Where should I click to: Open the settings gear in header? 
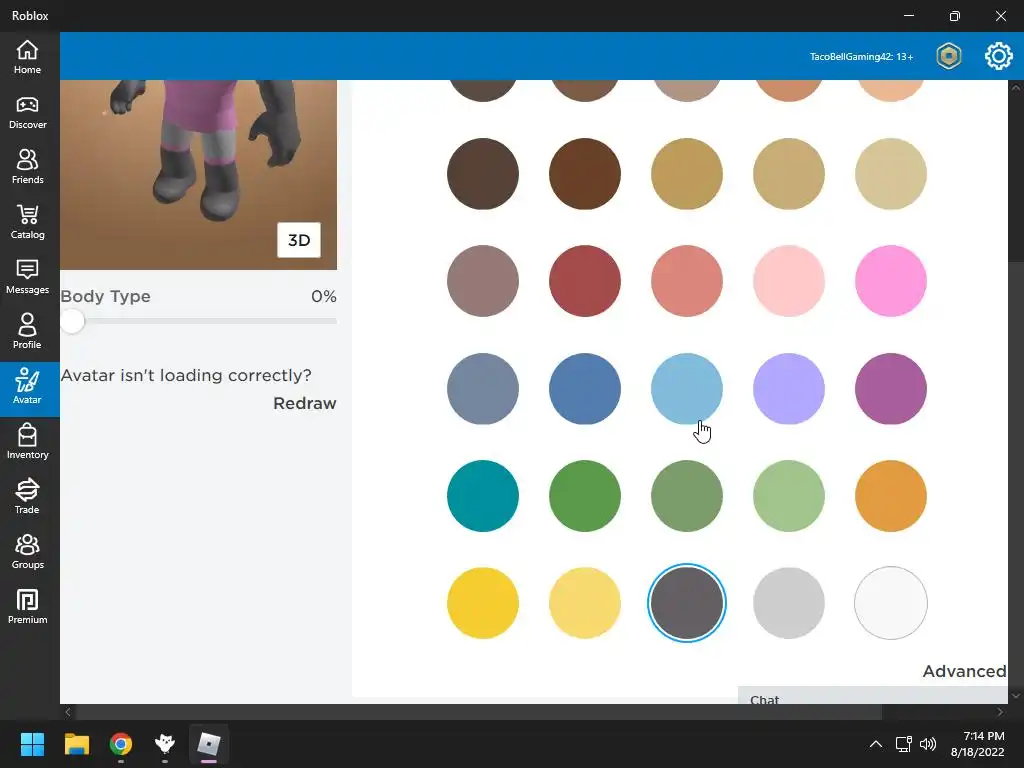999,56
